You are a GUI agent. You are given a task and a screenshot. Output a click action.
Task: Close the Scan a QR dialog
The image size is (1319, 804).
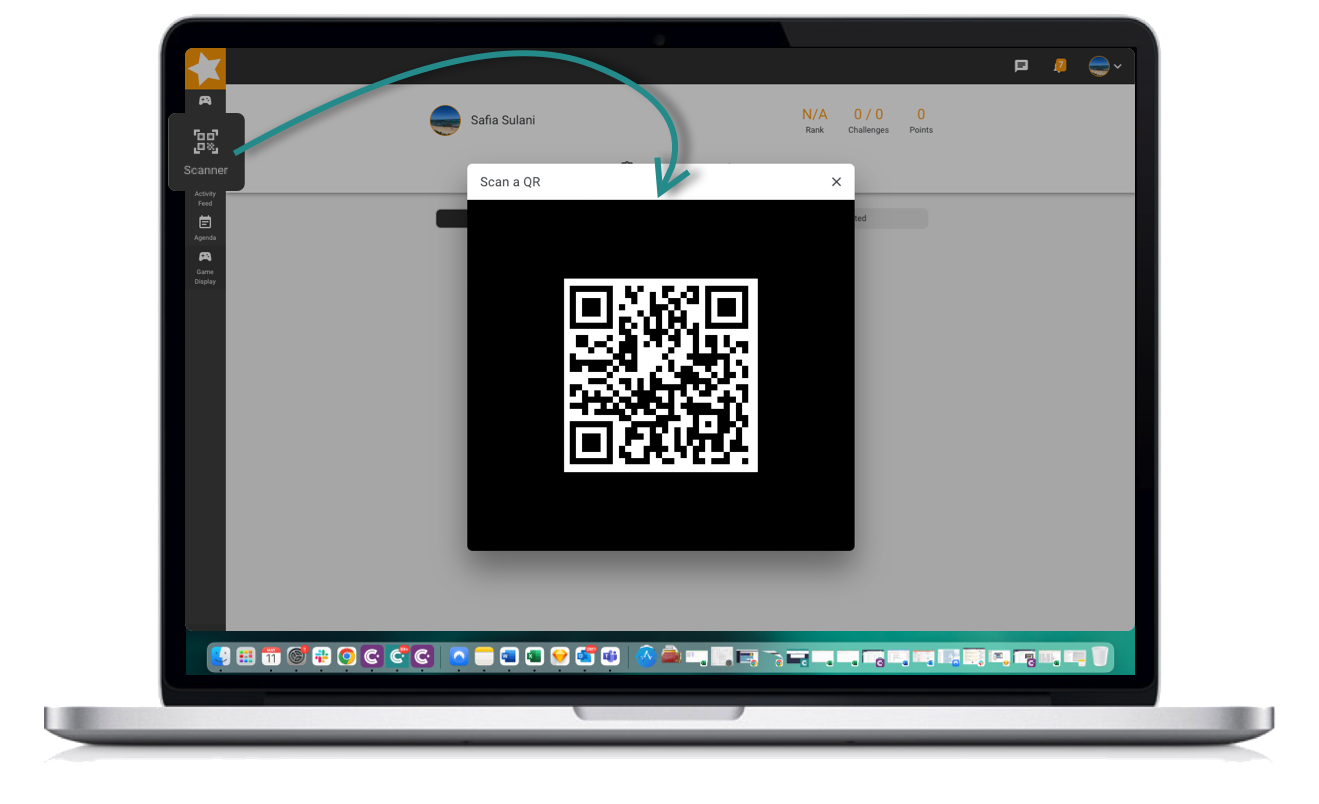tap(836, 182)
